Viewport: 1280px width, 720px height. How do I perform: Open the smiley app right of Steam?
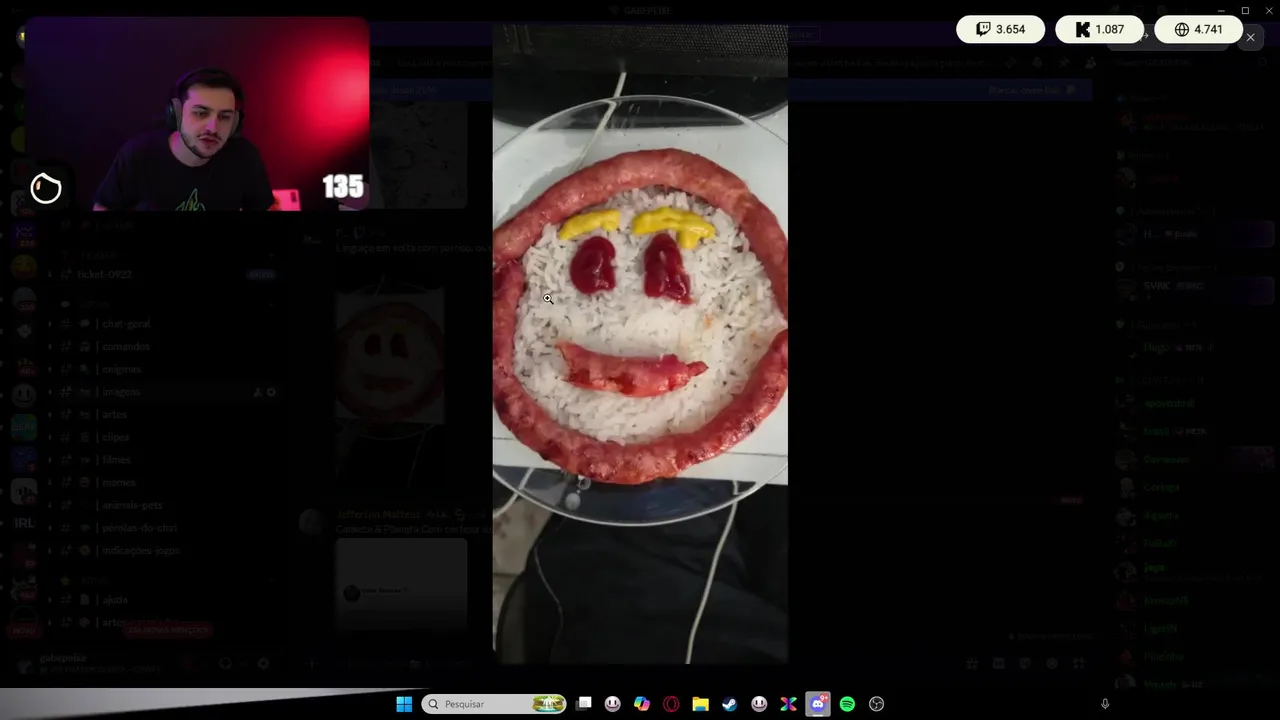tap(759, 704)
